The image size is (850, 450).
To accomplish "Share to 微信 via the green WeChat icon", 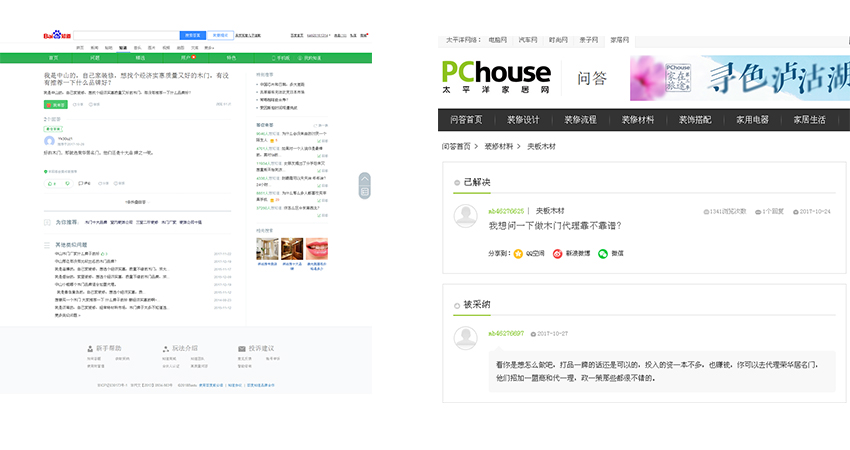I will click(603, 254).
